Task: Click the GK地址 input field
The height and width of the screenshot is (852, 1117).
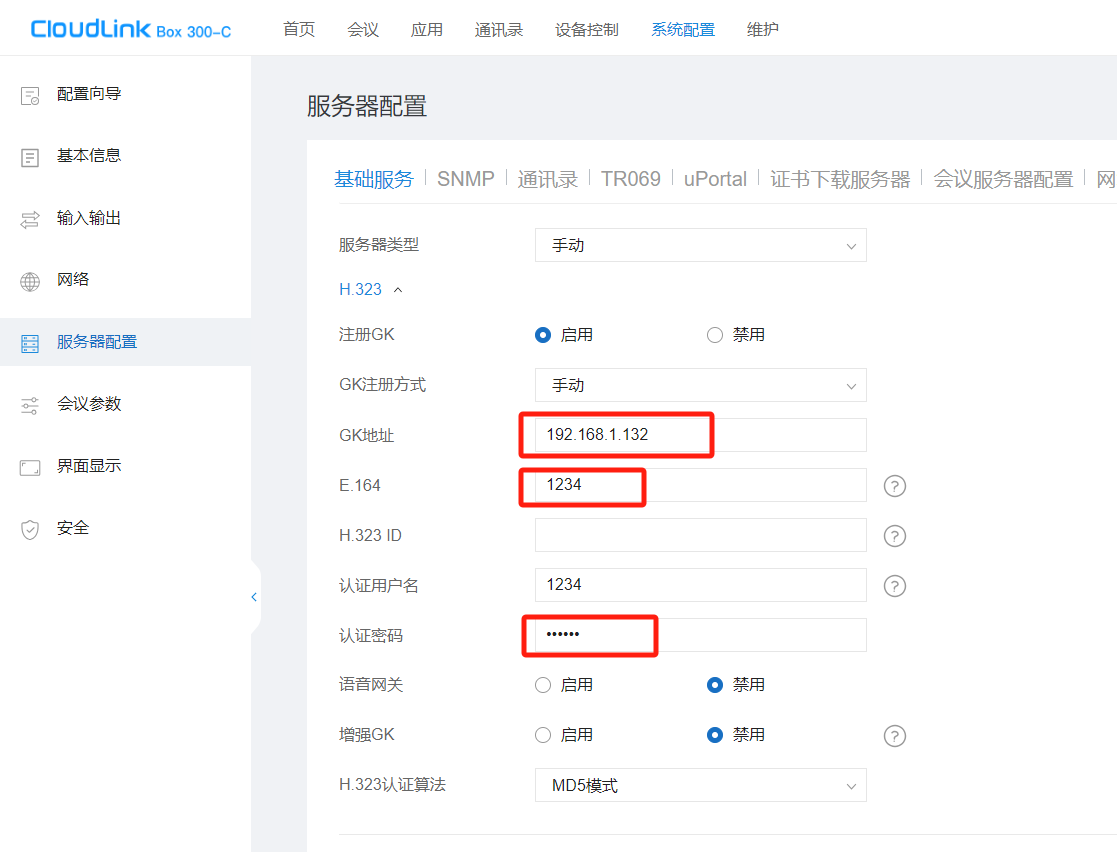Action: tap(700, 435)
